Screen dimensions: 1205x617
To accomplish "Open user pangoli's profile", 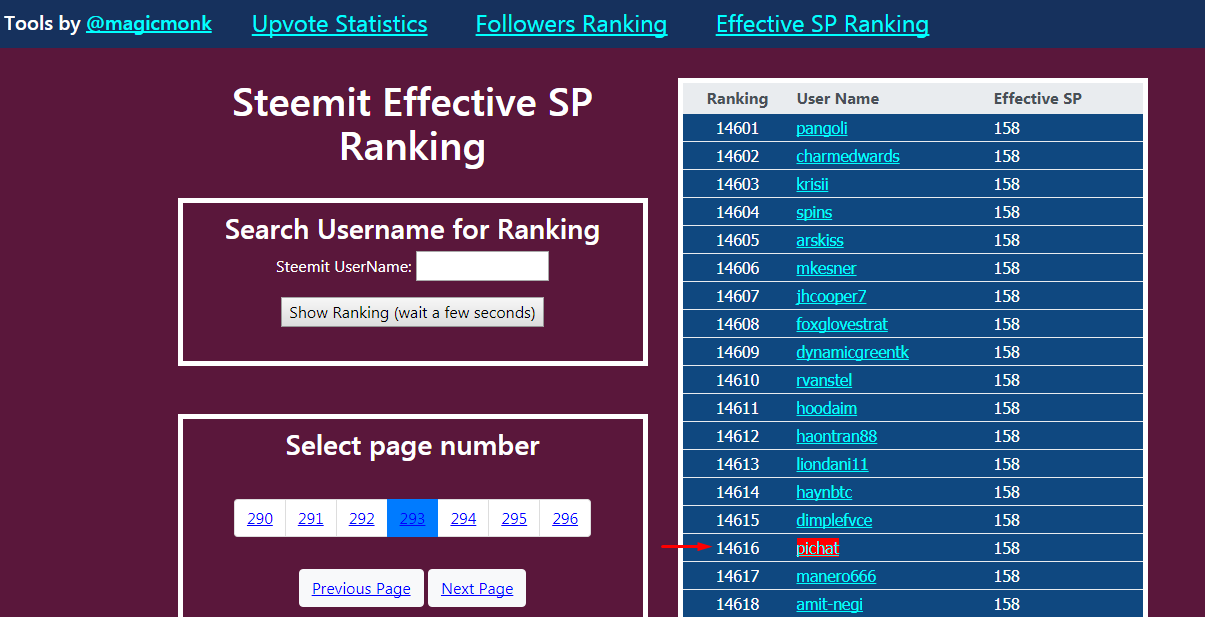I will coord(822,128).
